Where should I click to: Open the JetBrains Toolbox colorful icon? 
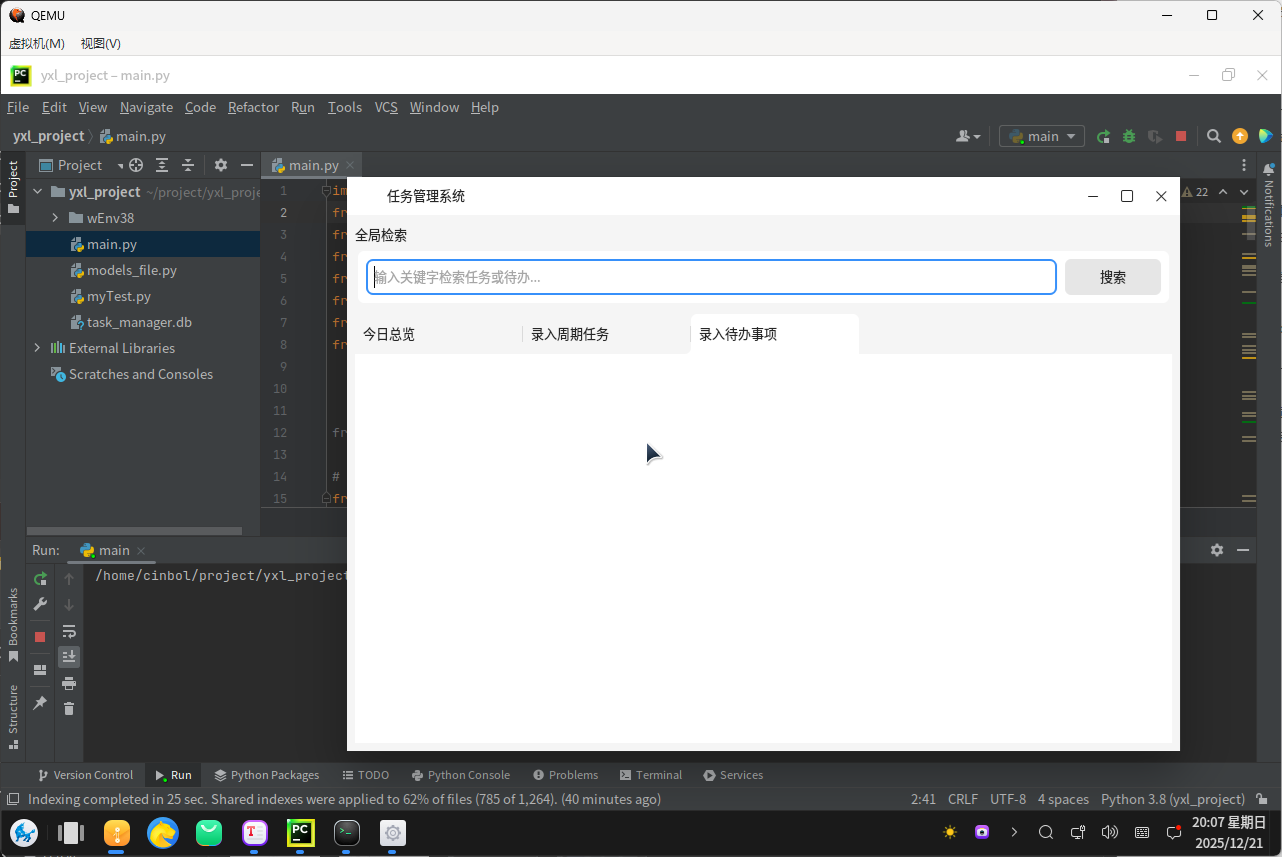click(x=1266, y=136)
